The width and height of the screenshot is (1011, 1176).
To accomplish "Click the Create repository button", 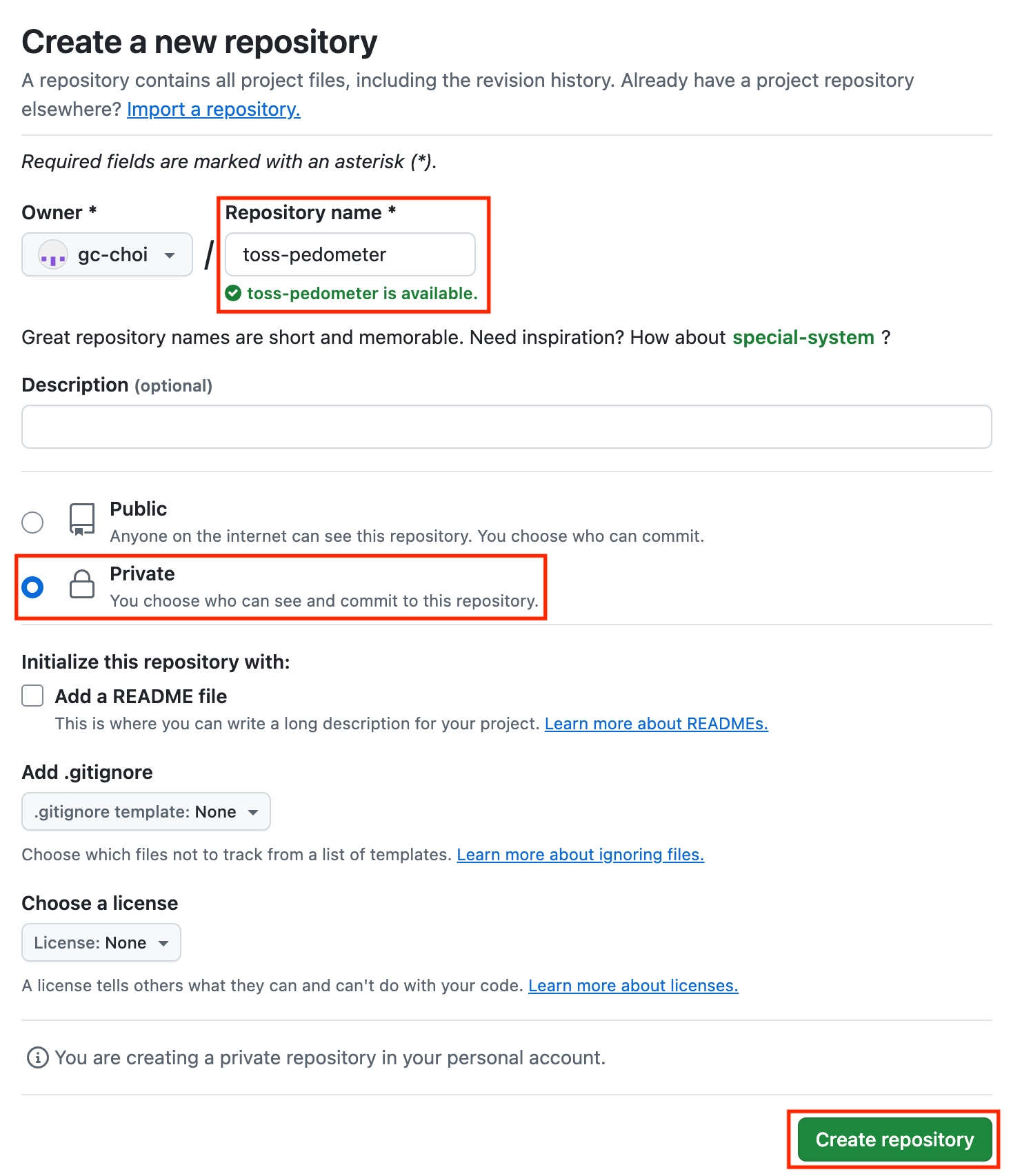I will pyautogui.click(x=894, y=1139).
